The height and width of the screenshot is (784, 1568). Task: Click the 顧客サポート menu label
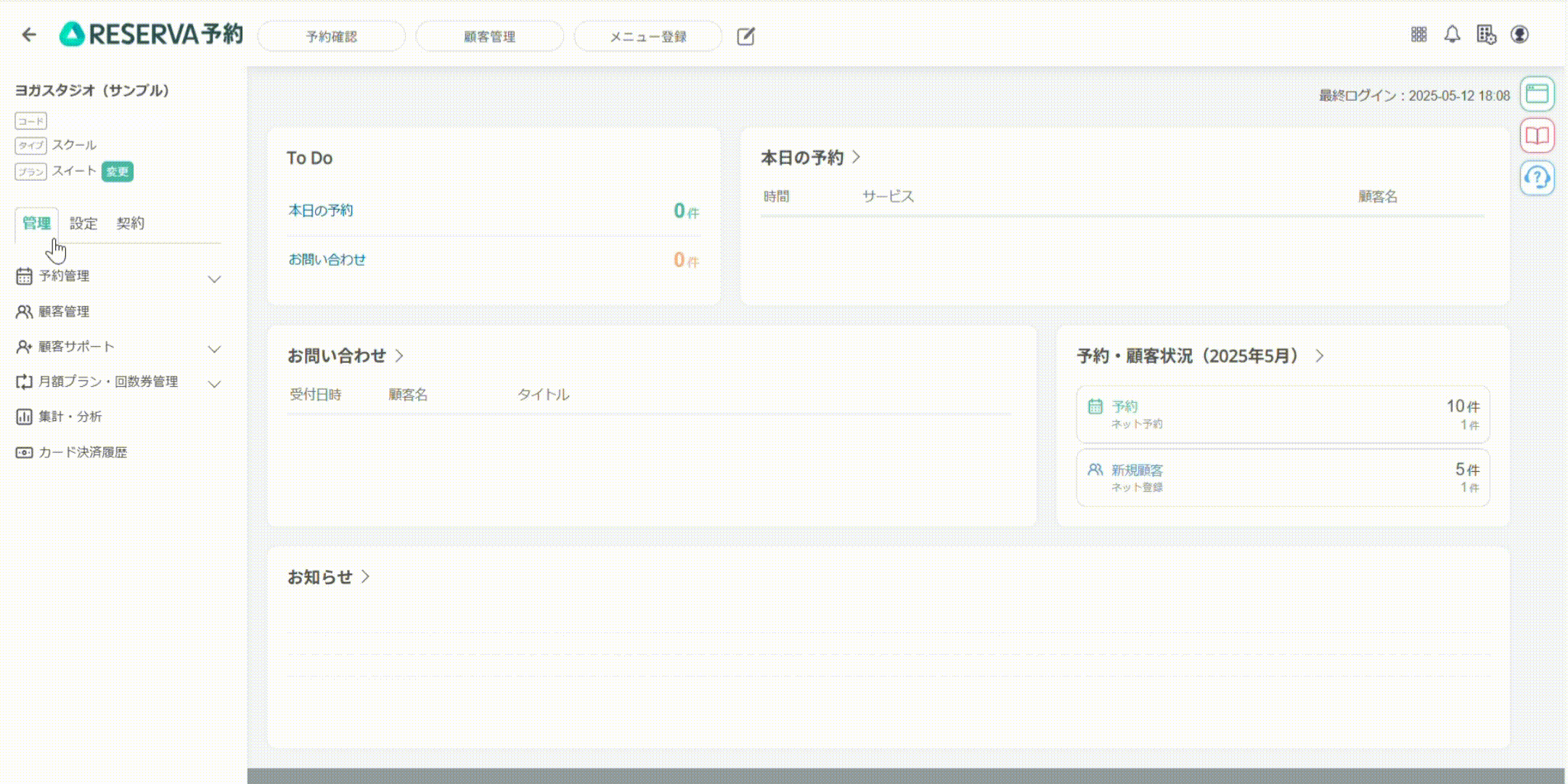click(76, 346)
